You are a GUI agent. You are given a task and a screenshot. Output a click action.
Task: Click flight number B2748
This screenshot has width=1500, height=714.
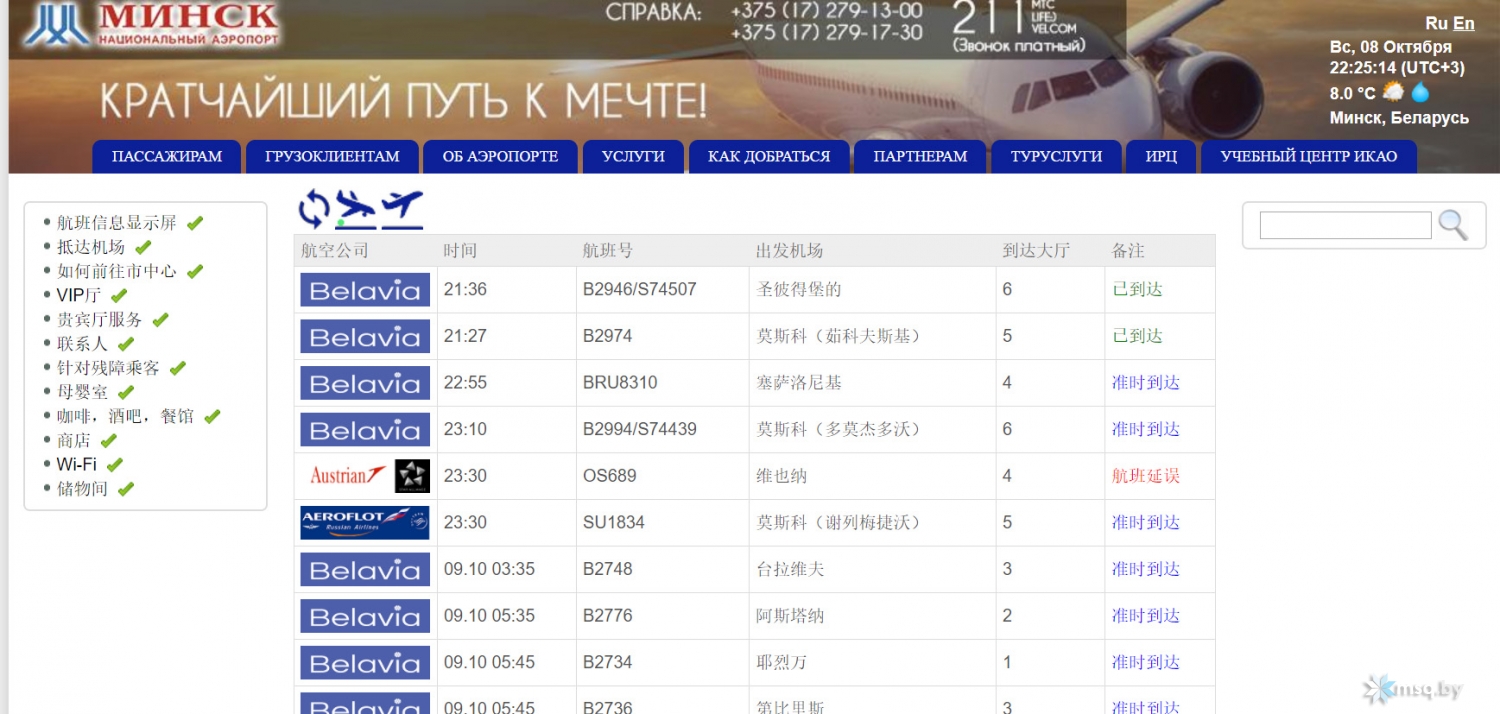coord(608,570)
